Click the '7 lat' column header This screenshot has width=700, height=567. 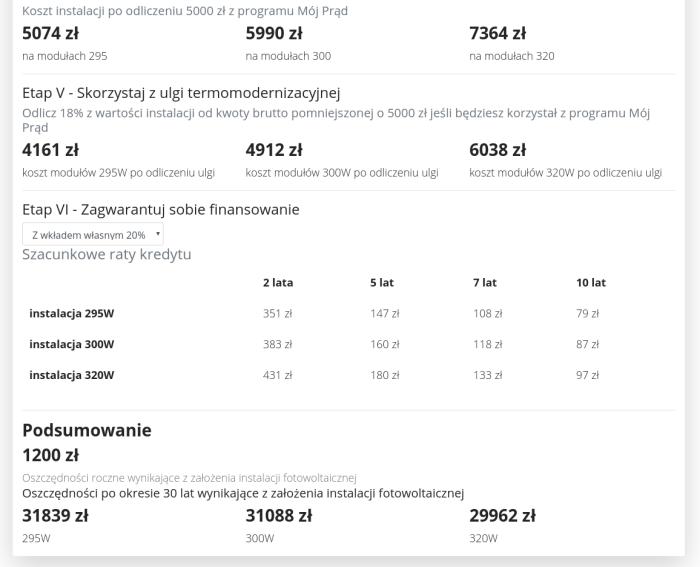(485, 283)
